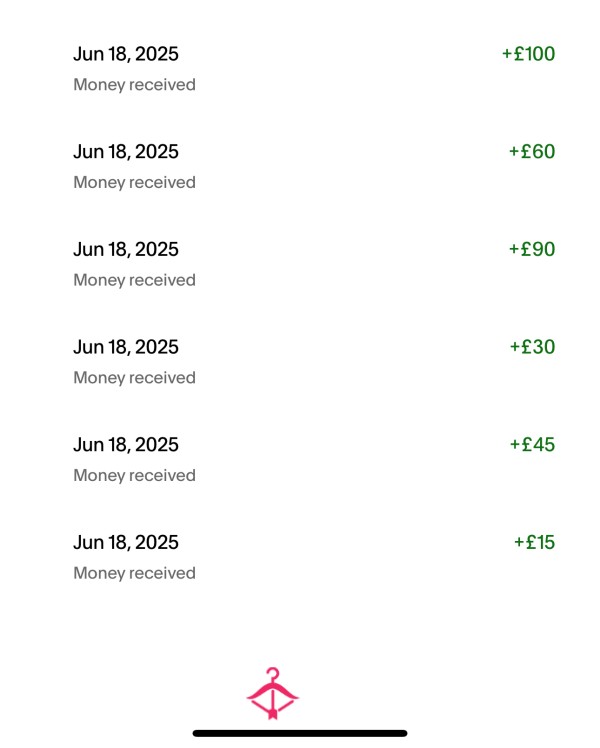Click the Jun 18, 2025 date above +£100

pos(126,54)
